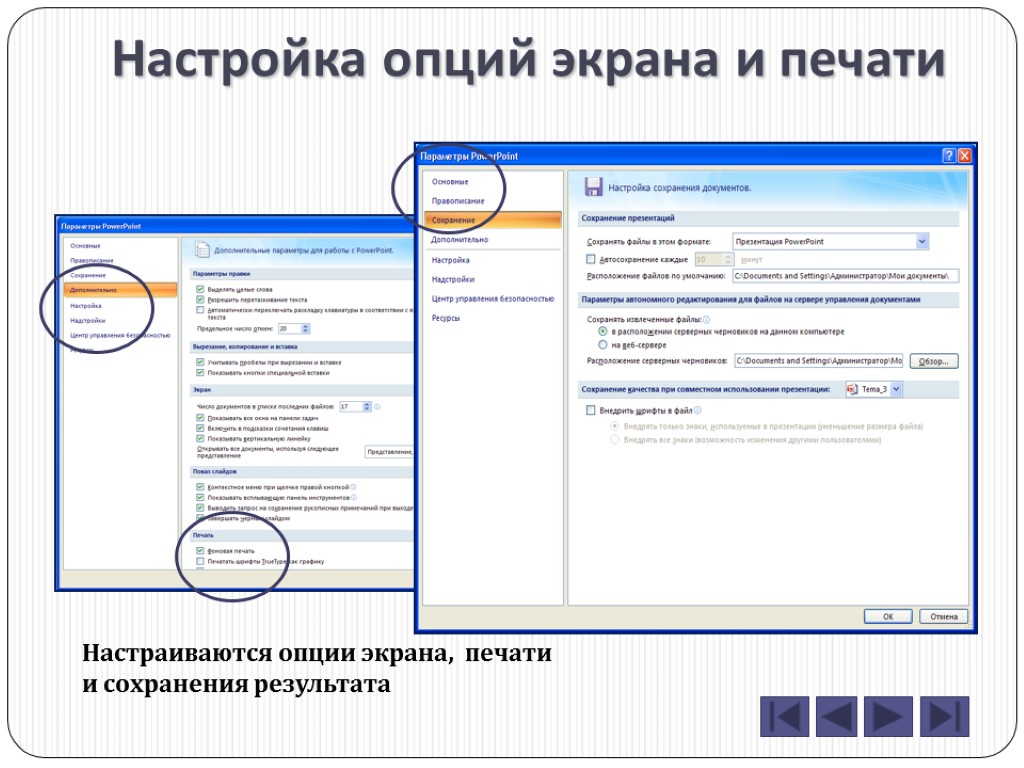
Task: Open Центр управления безопасностью in front dialog
Action: (x=492, y=298)
